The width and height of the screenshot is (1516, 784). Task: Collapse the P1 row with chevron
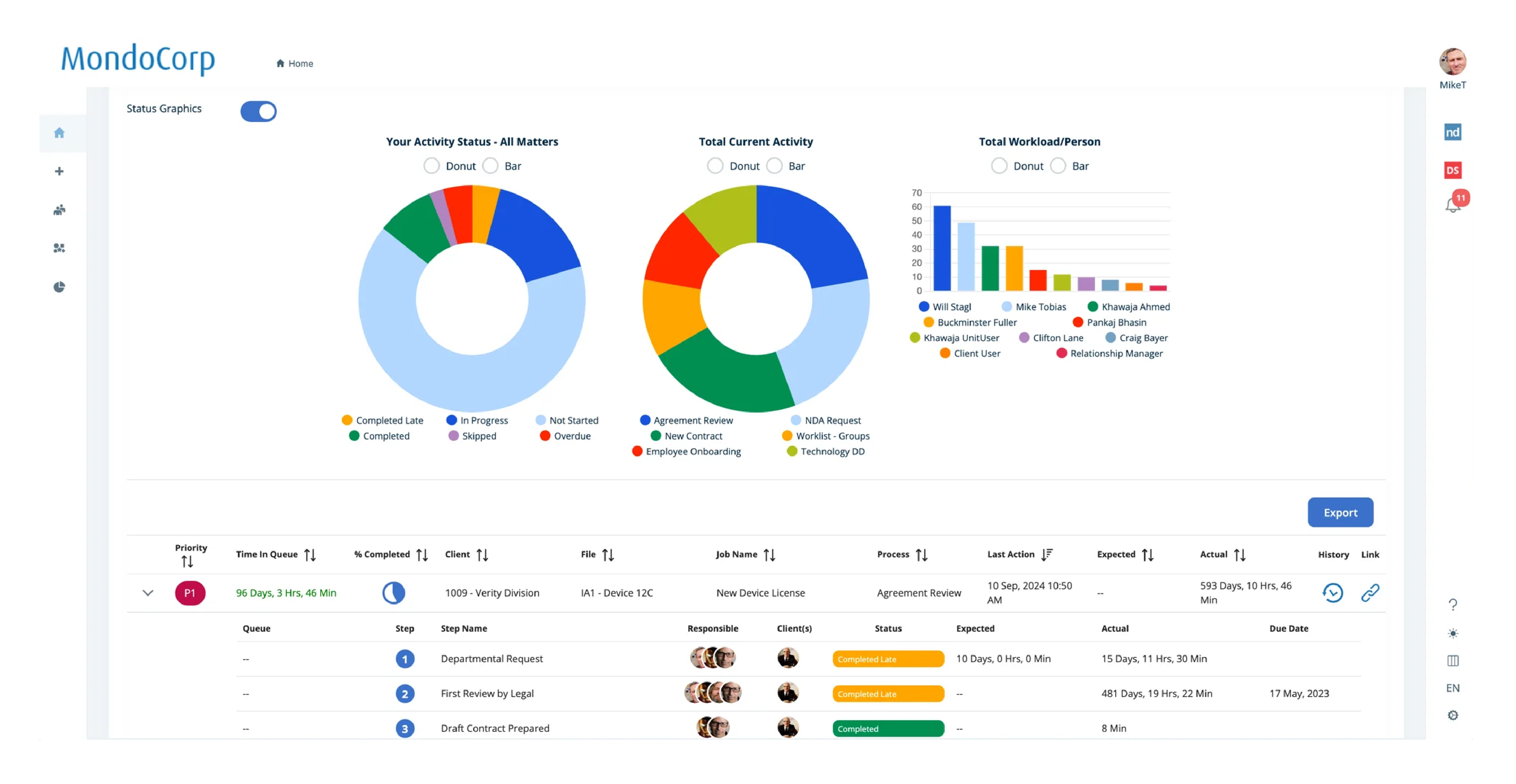click(x=148, y=593)
